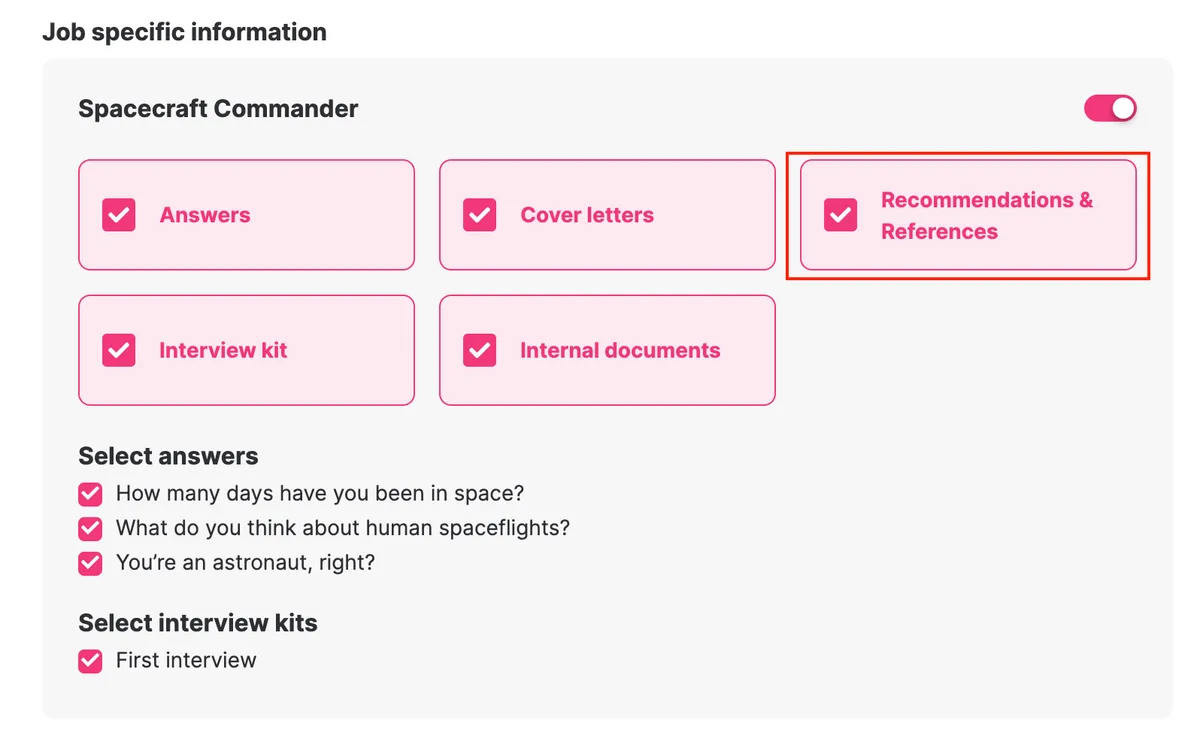Viewport: 1200px width, 744px height.
Task: Uncheck the days in space question checkbox
Action: [x=91, y=494]
